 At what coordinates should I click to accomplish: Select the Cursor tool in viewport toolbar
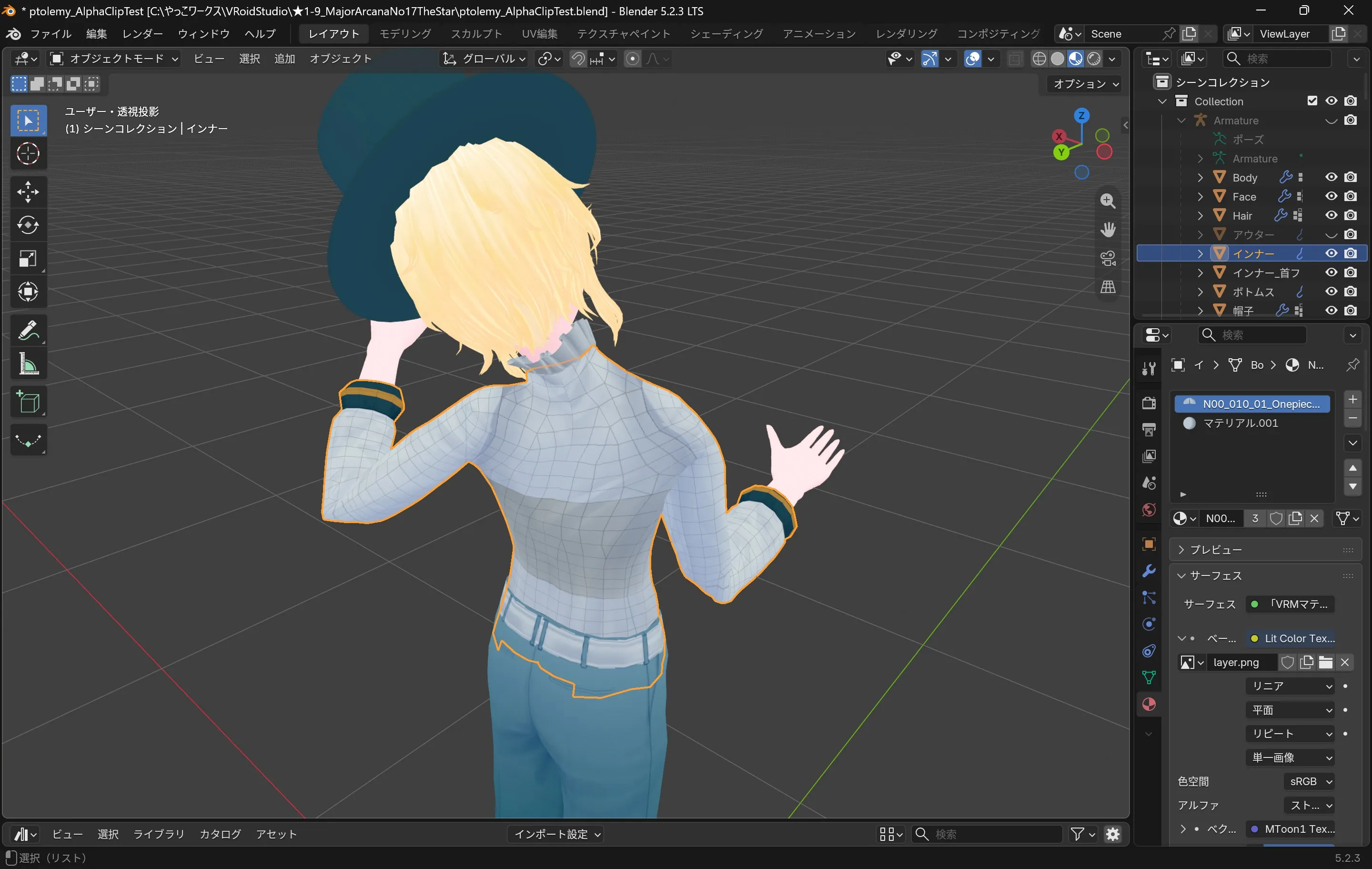coord(28,153)
